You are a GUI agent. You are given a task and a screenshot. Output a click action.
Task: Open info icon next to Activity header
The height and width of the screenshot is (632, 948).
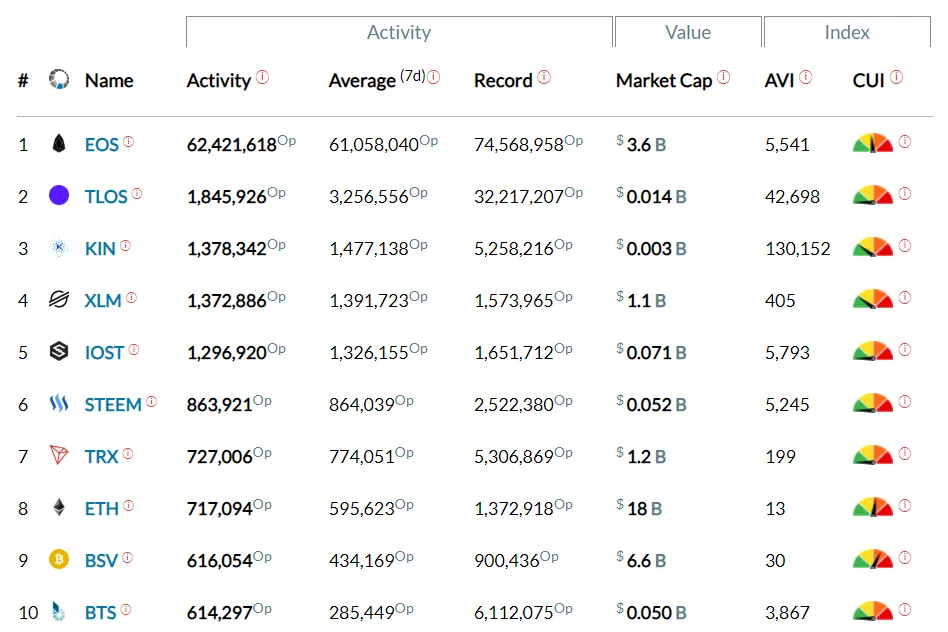tap(262, 77)
